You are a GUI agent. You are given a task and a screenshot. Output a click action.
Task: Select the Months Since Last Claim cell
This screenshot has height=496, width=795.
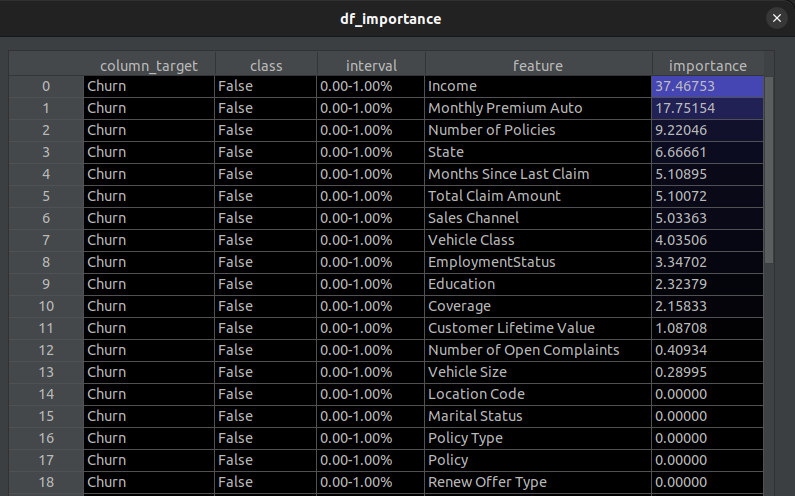click(538, 174)
